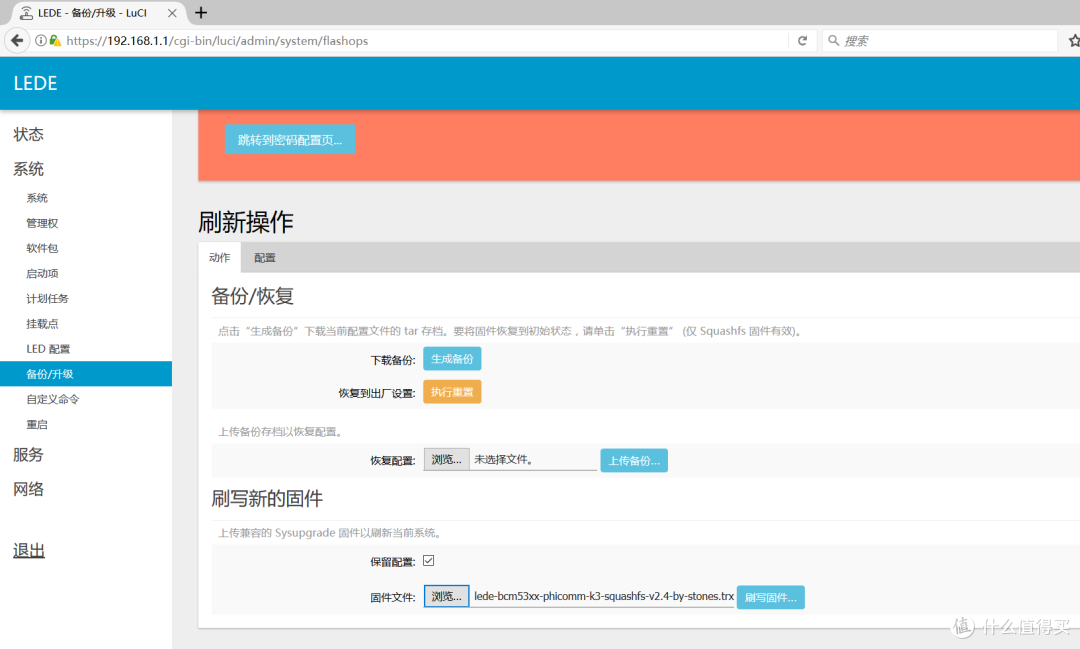Screen dimensions: 1080x649
Task: Click the 刷写固件 button
Action: pos(770,597)
